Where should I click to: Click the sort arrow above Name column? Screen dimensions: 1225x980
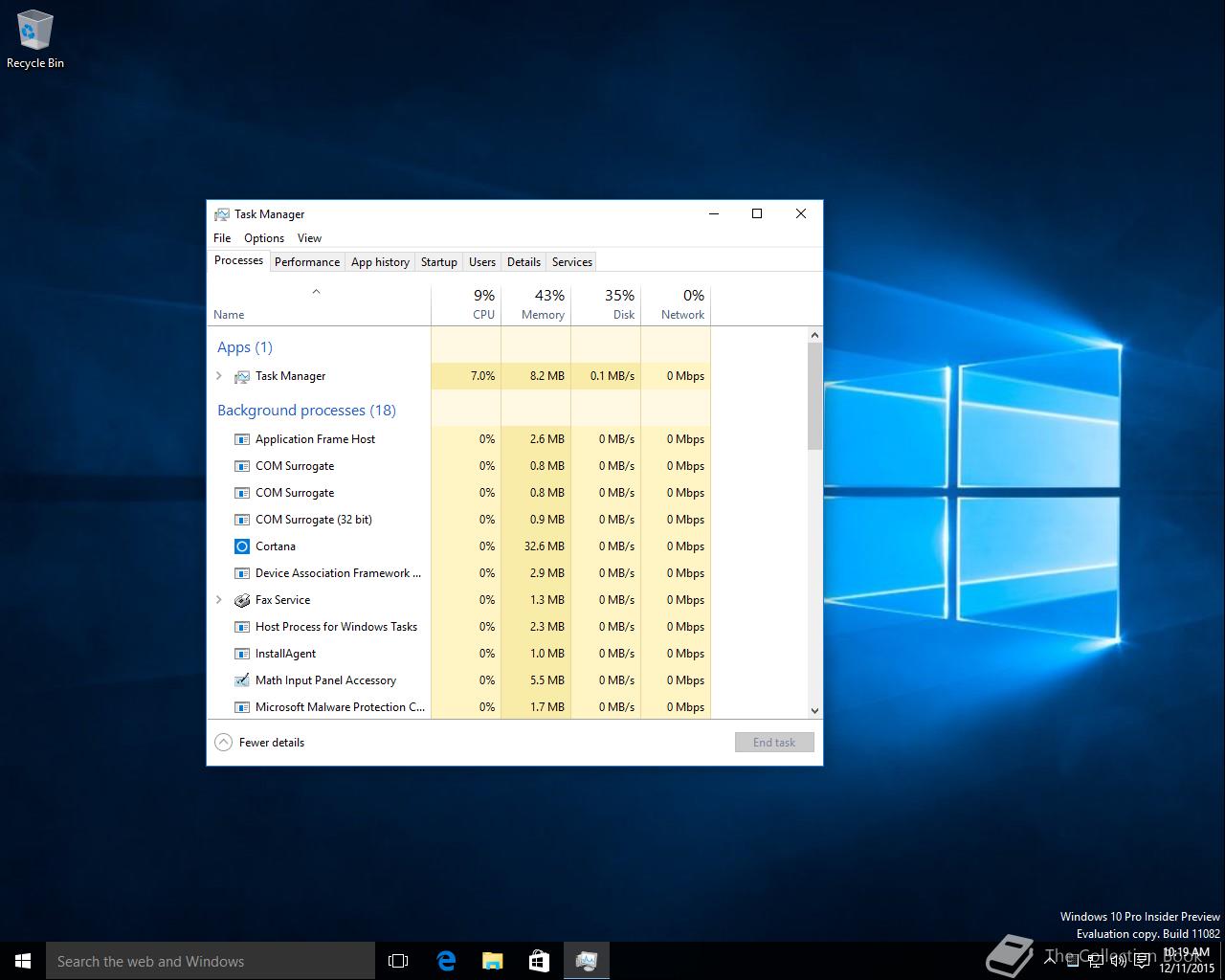coord(316,292)
